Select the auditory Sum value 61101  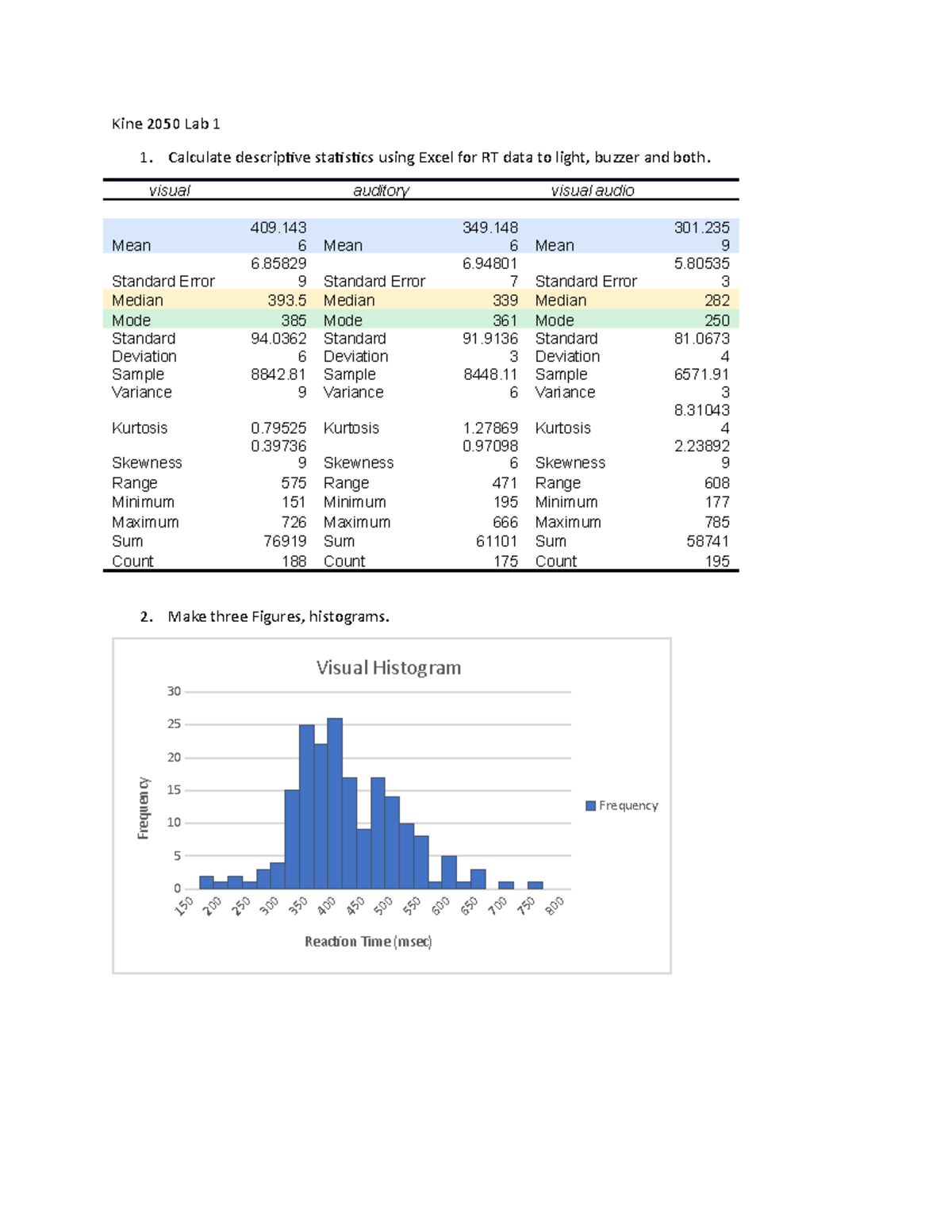497,542
